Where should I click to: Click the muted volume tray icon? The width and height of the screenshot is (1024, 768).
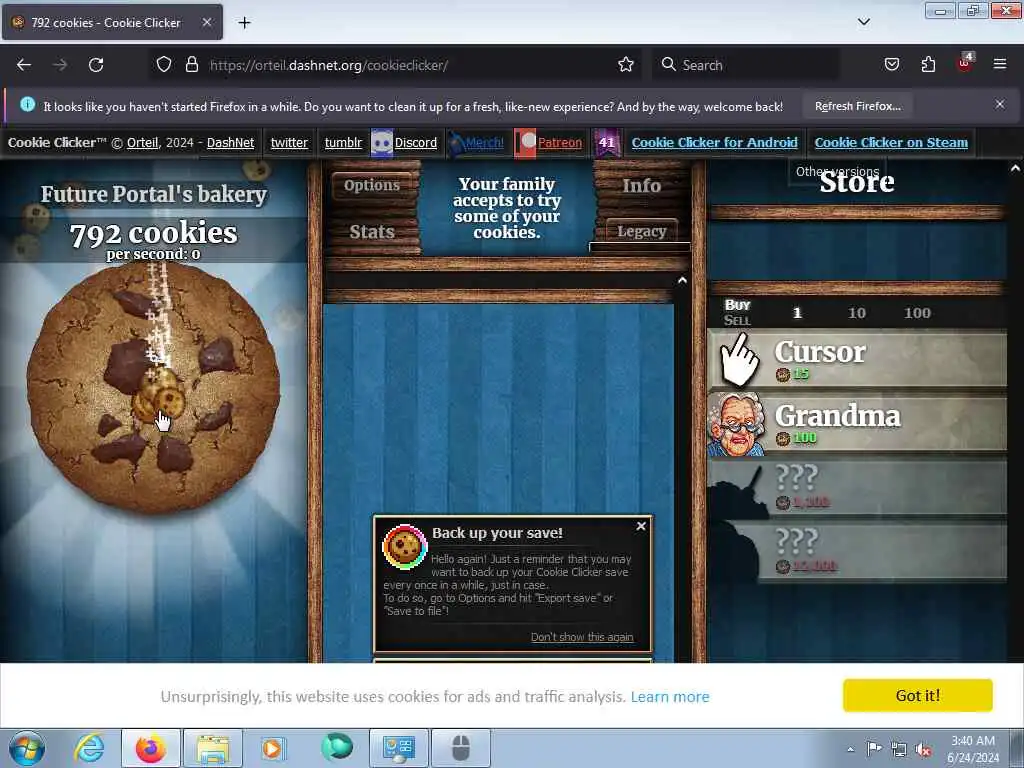pyautogui.click(x=923, y=750)
